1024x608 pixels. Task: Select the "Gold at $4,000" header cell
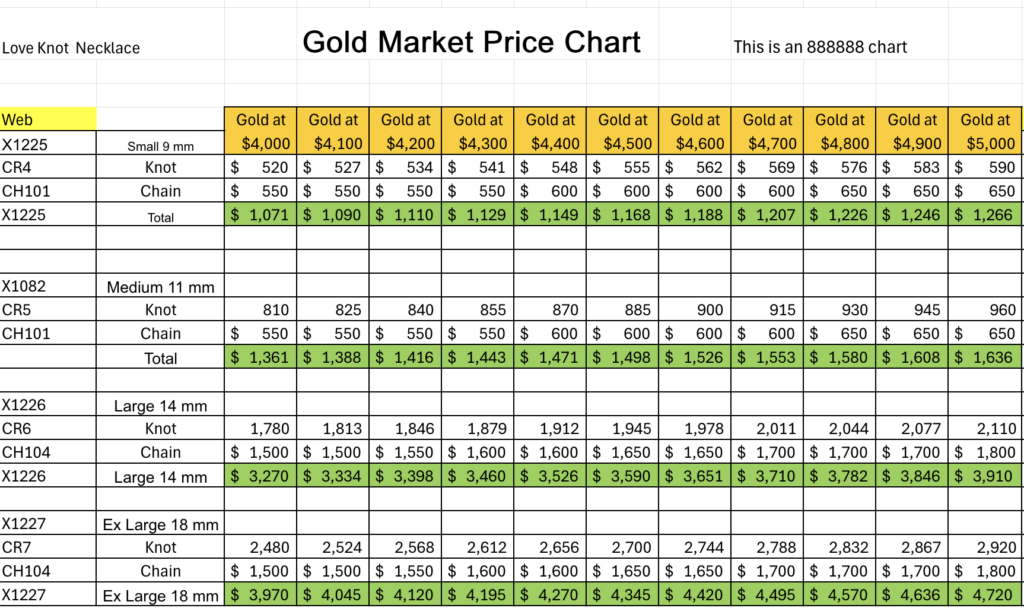(261, 131)
